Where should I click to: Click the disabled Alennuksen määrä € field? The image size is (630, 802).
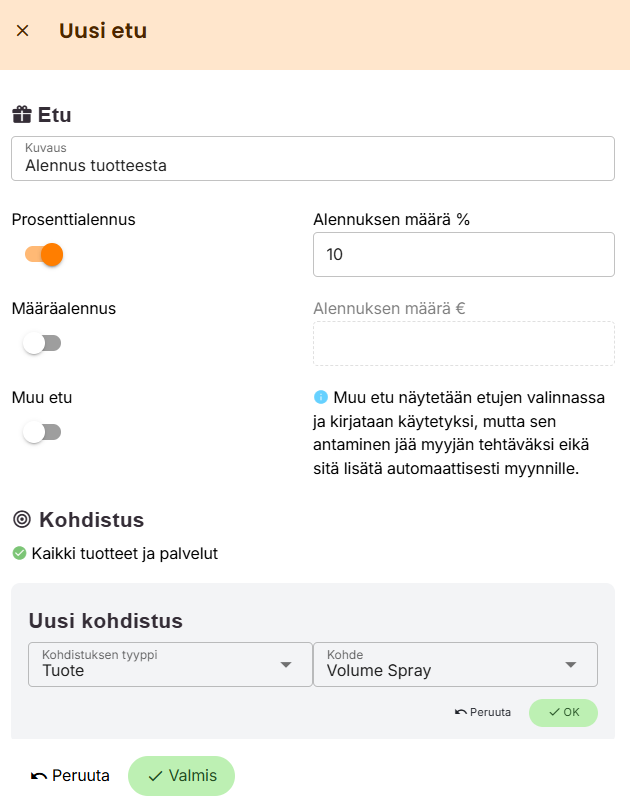463,344
